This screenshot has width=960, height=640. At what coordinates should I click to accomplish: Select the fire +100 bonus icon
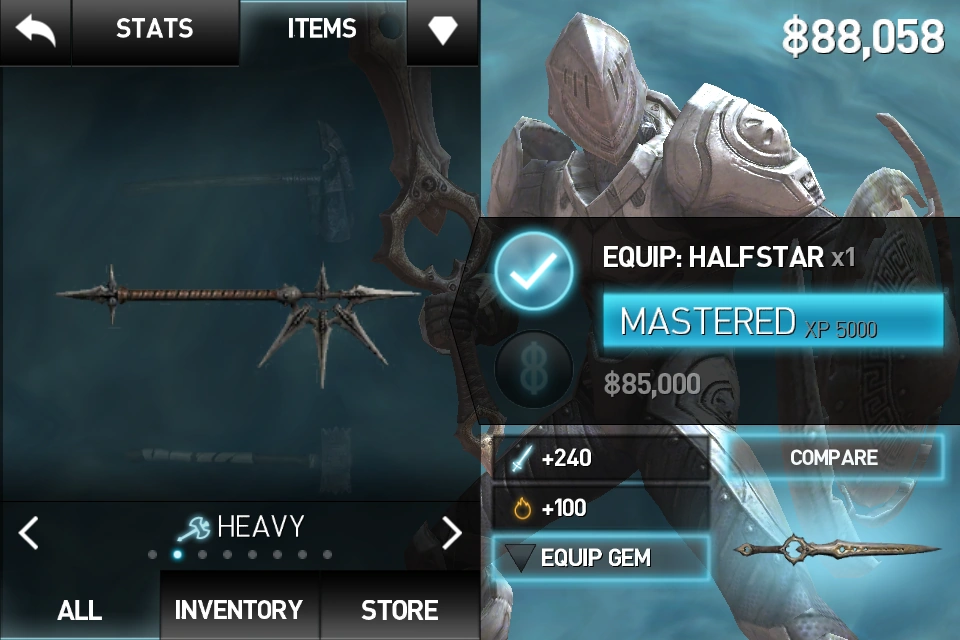(522, 508)
